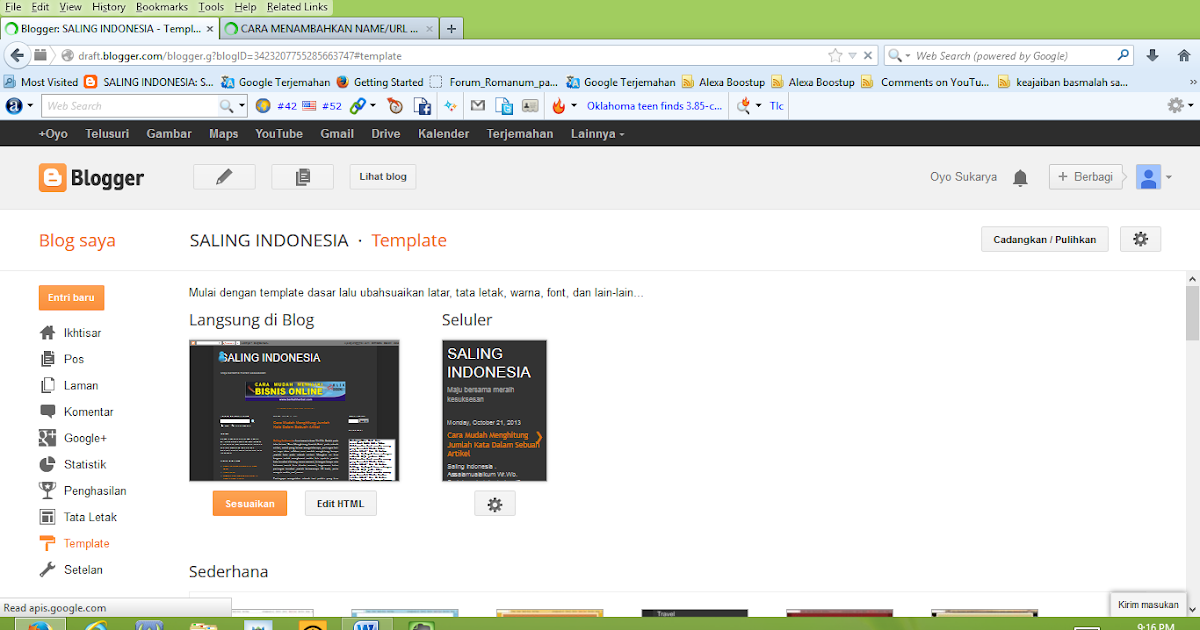Open the Most Visited bookmark
The height and width of the screenshot is (630, 1200).
coord(41,82)
